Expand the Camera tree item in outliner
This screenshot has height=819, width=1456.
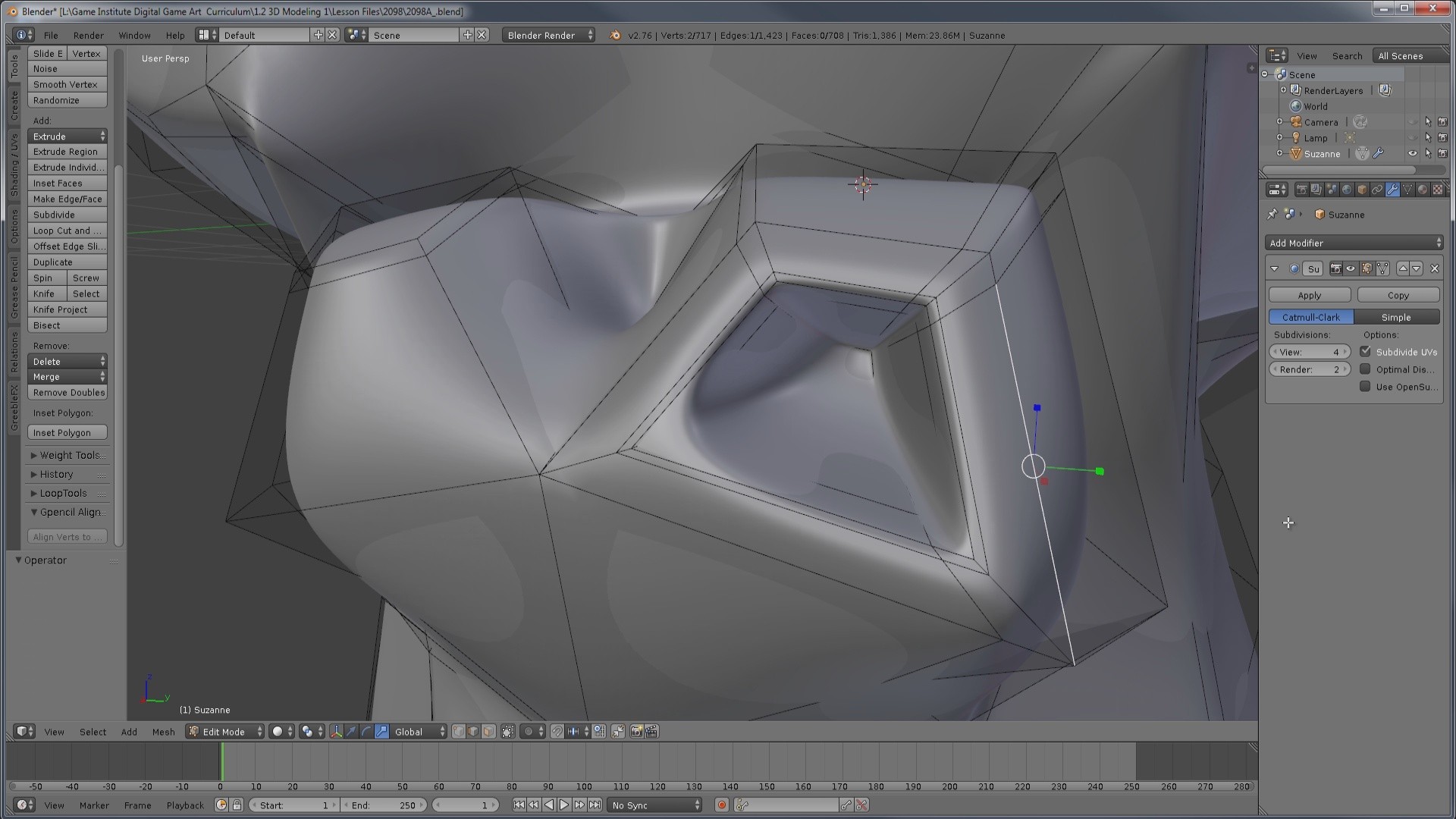1280,122
